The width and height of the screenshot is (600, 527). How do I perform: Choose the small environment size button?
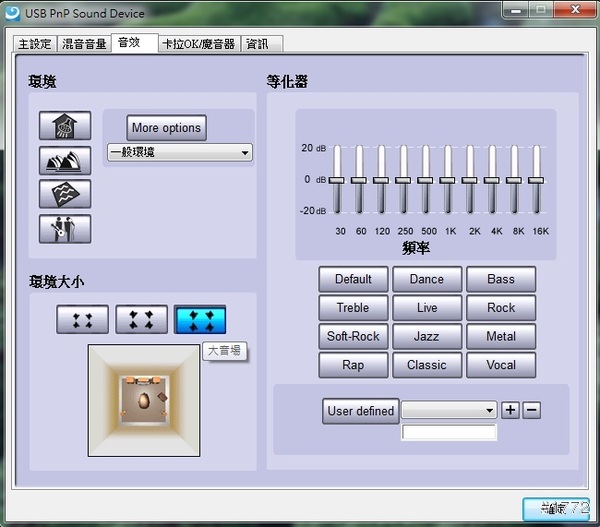[82, 319]
